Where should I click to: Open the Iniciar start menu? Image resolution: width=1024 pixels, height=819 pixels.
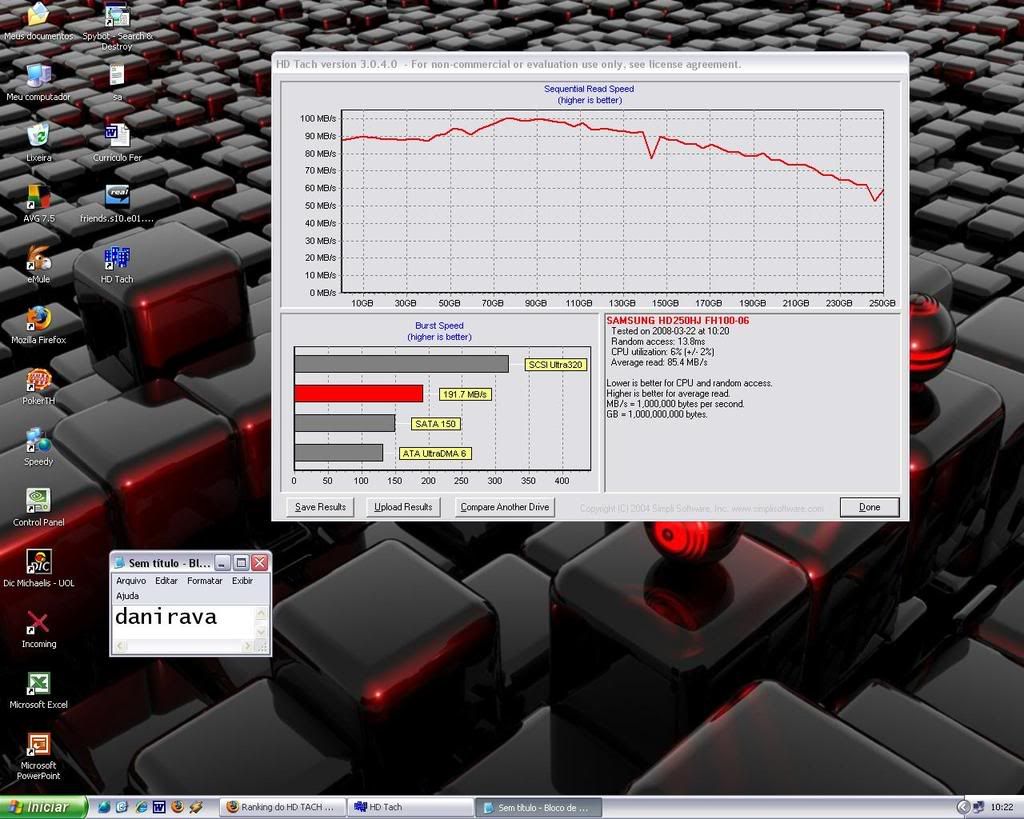[38, 807]
